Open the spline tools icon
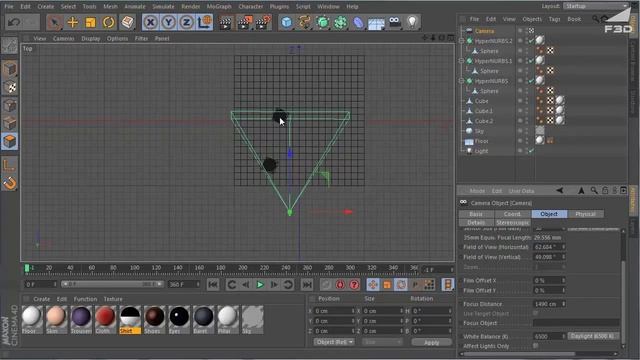 (304, 22)
